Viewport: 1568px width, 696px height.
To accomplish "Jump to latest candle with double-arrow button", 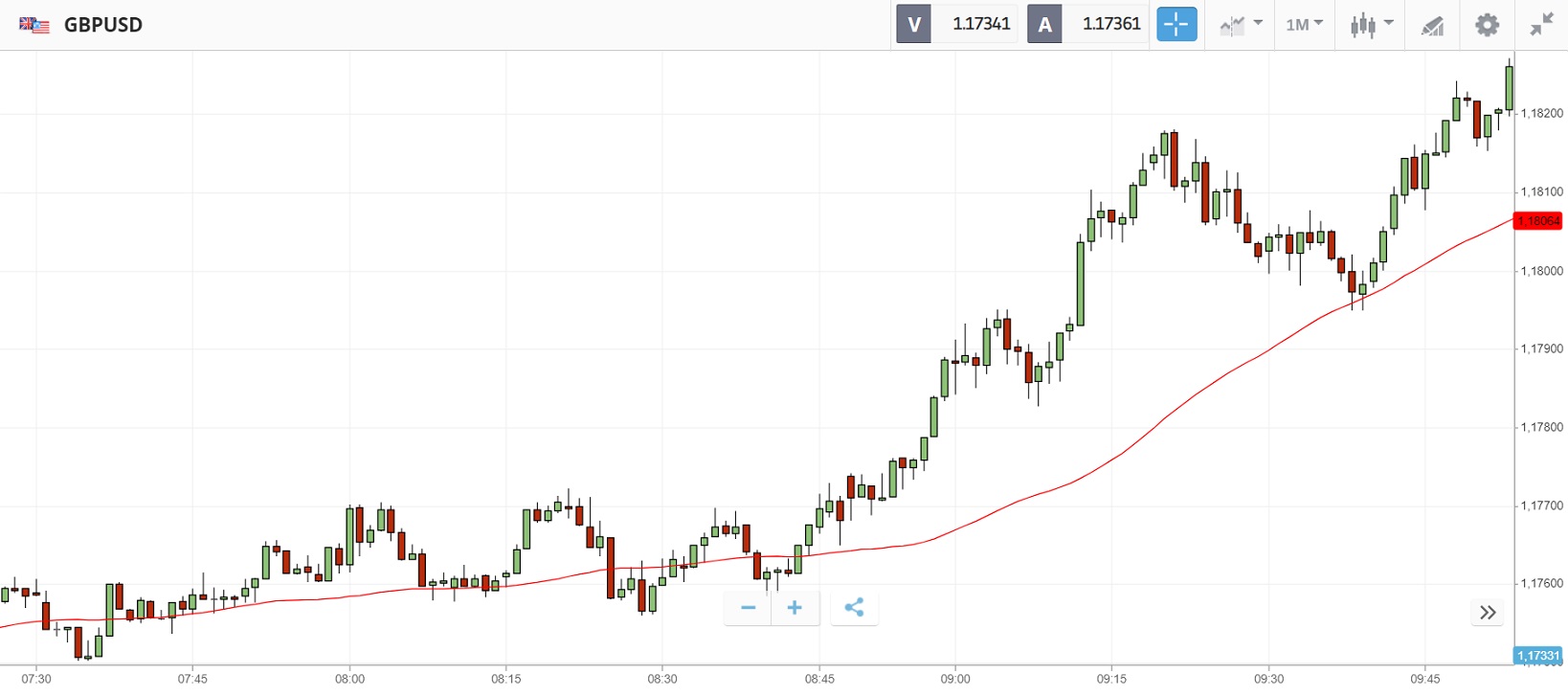I will pos(1487,613).
